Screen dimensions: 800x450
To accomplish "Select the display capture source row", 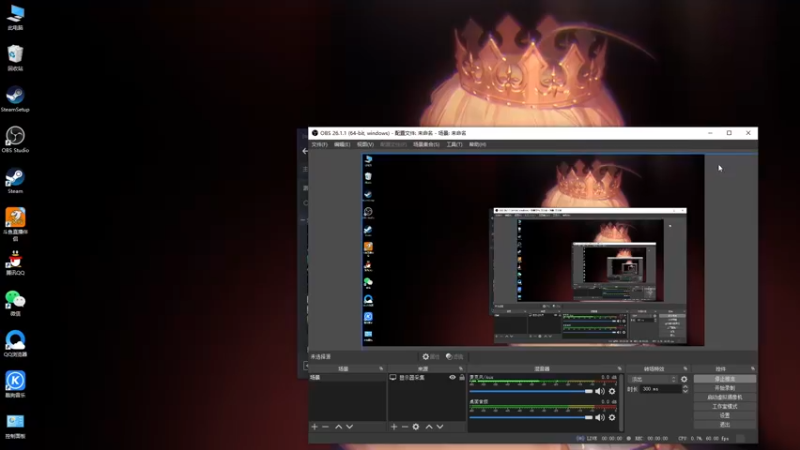I will coord(427,378).
